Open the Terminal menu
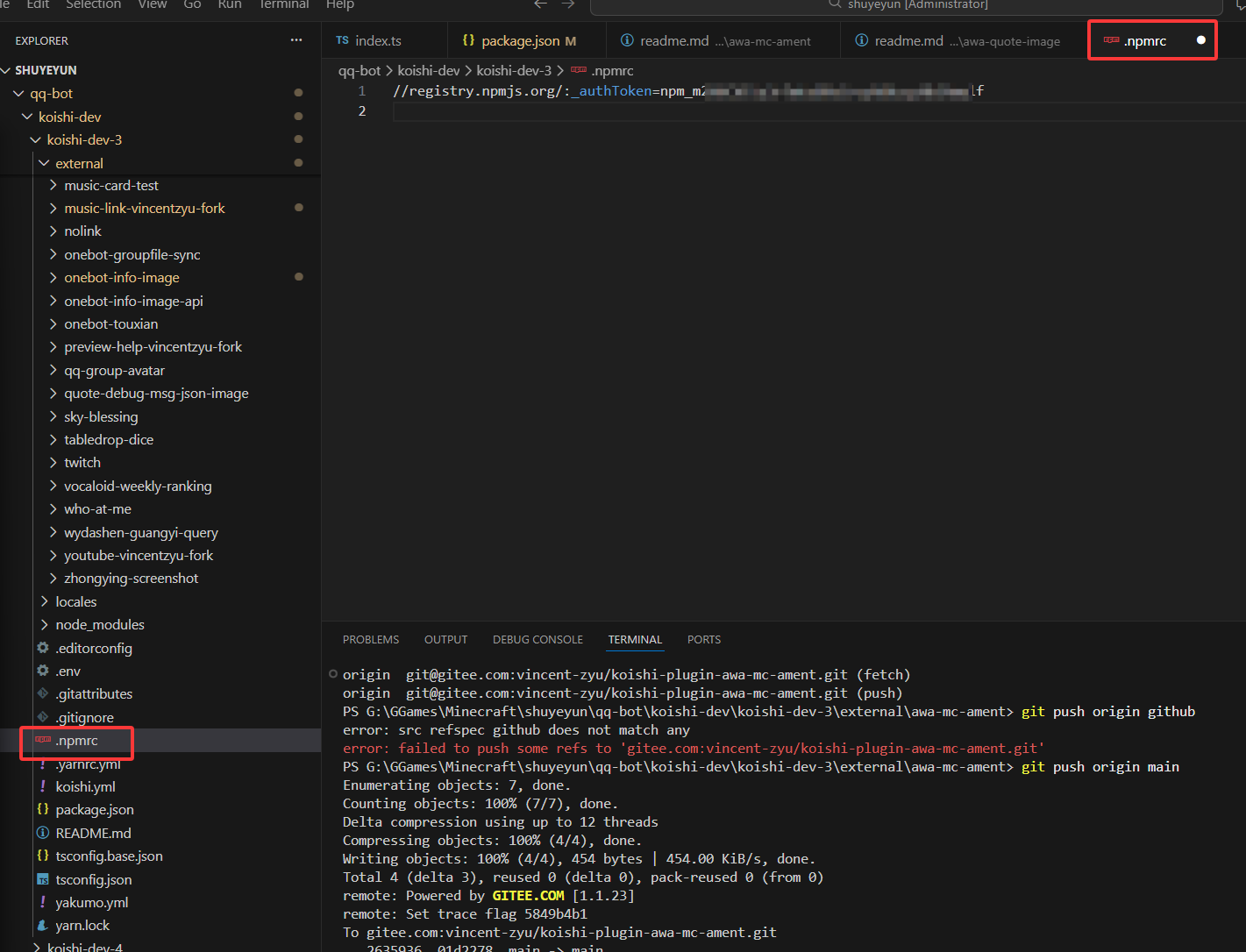The image size is (1246, 952). [284, 5]
